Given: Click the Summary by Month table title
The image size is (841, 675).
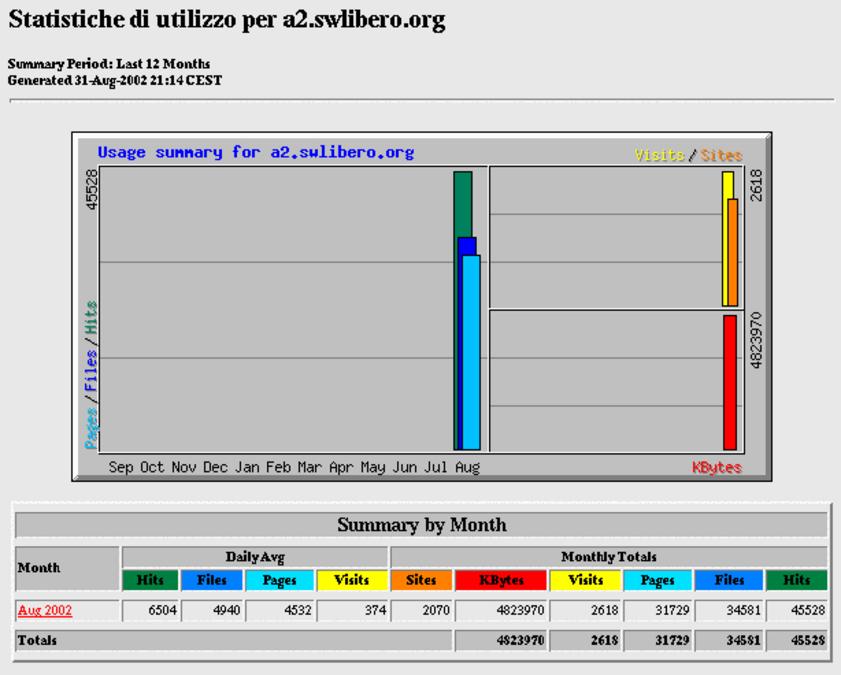Looking at the screenshot, I should [421, 525].
